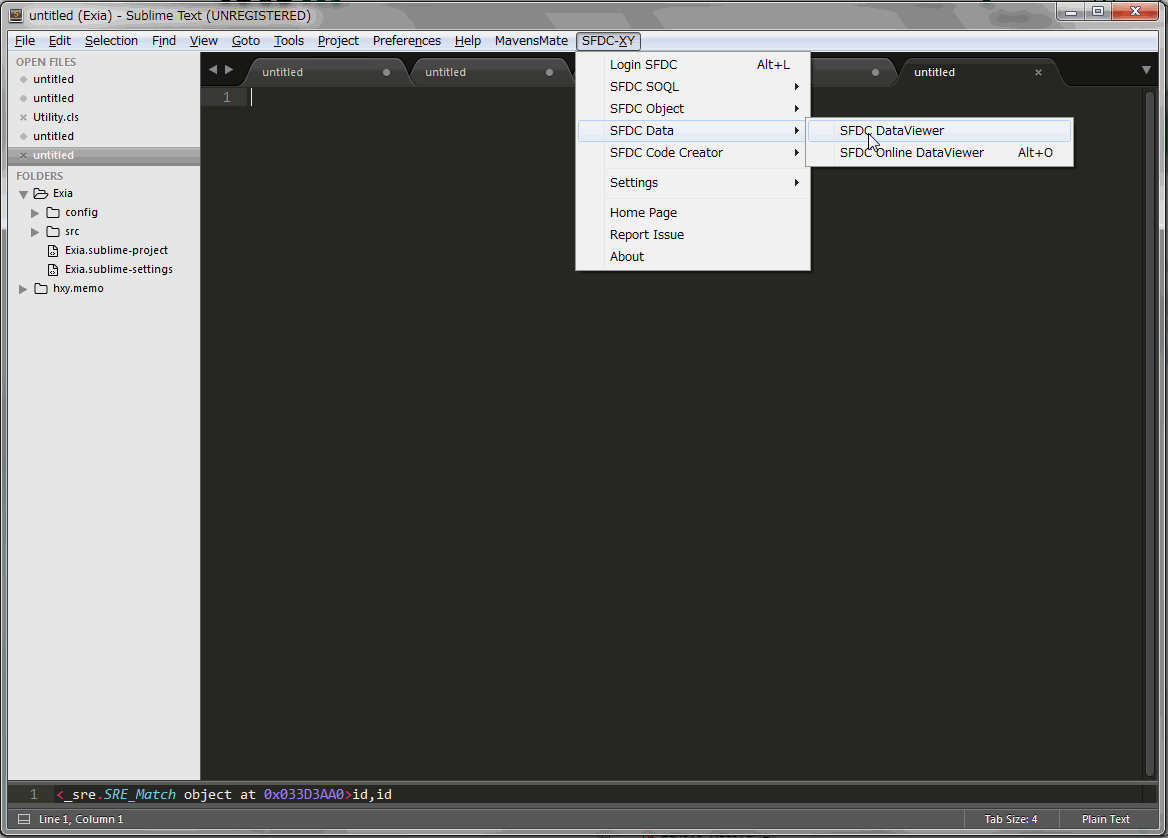Viewport: 1168px width, 838px height.
Task: Click unsaved dot on first untitled tab
Action: [x=386, y=72]
